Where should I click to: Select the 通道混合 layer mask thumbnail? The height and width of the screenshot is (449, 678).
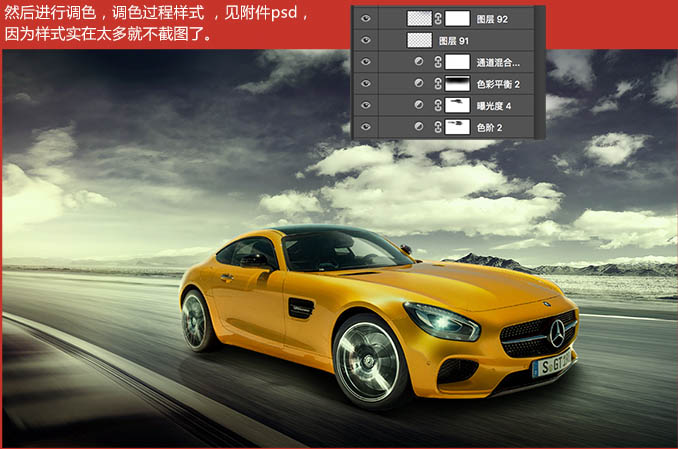(457, 62)
